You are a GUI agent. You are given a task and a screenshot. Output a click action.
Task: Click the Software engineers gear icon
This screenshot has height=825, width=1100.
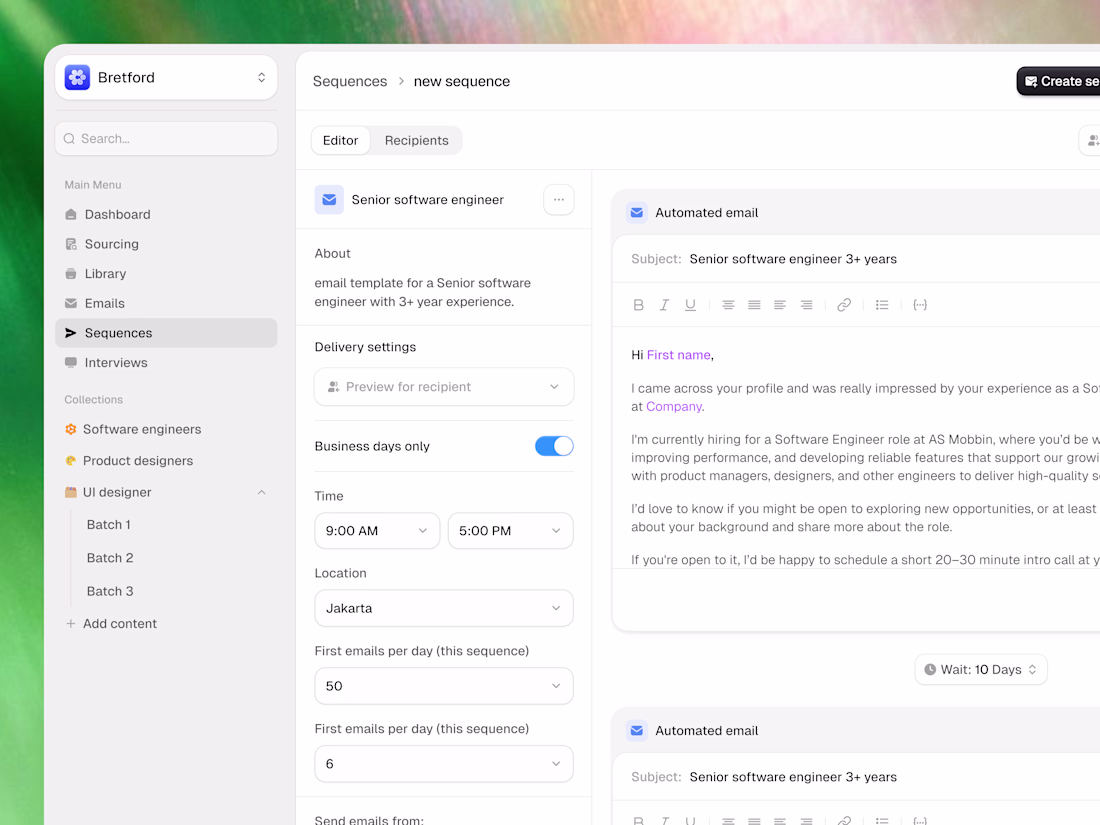click(x=71, y=429)
